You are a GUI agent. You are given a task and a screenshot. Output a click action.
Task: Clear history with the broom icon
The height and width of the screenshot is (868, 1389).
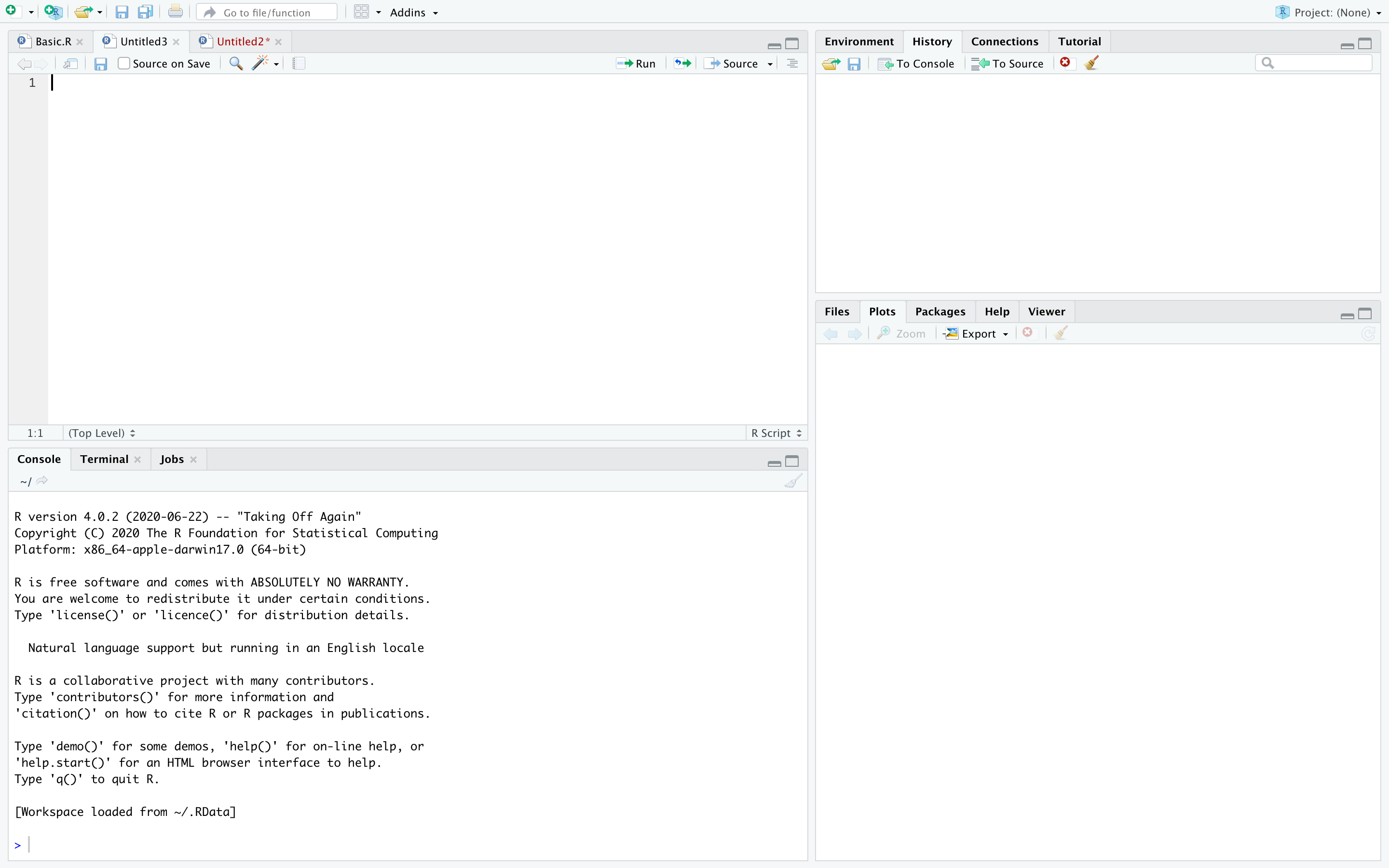click(1092, 63)
